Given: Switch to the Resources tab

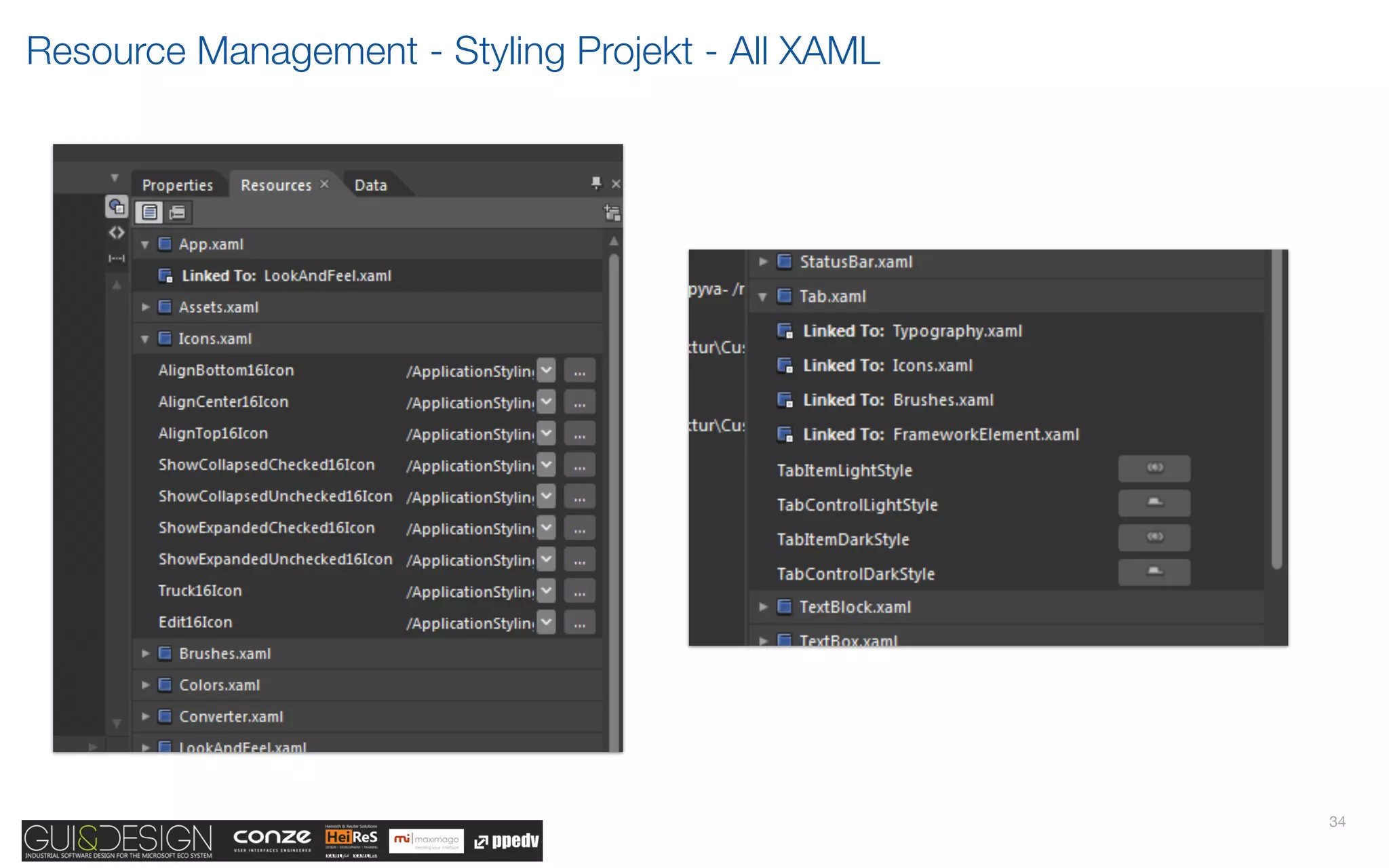Looking at the screenshot, I should point(276,185).
